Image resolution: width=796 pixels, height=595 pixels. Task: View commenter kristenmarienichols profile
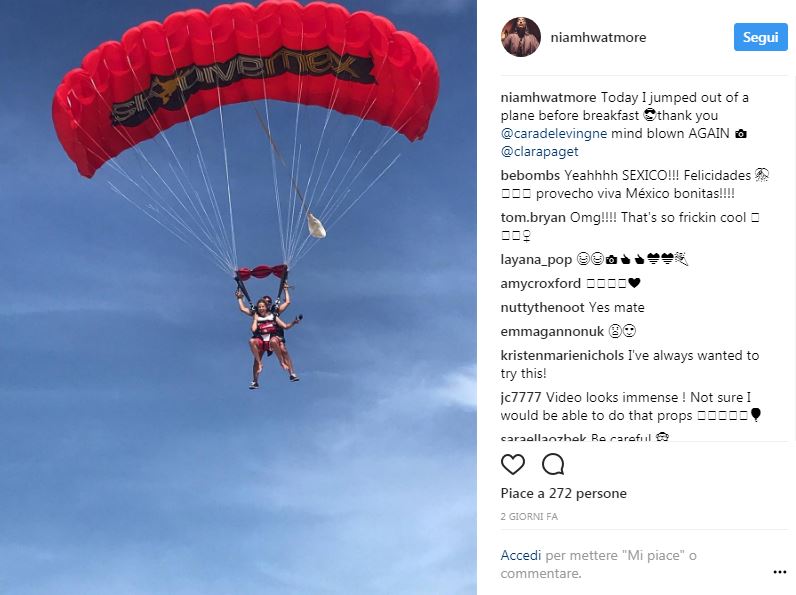562,355
